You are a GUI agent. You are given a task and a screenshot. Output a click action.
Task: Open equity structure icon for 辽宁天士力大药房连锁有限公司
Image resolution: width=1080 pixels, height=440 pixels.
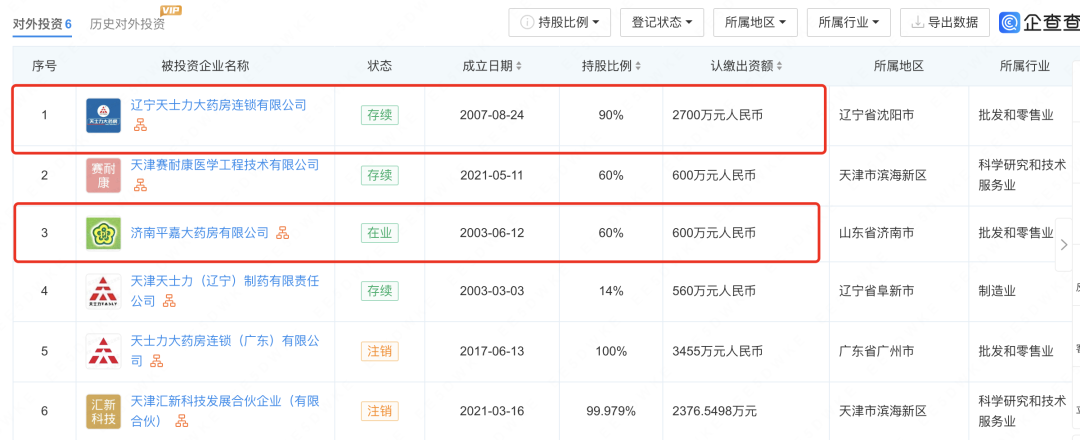pyautogui.click(x=141, y=125)
